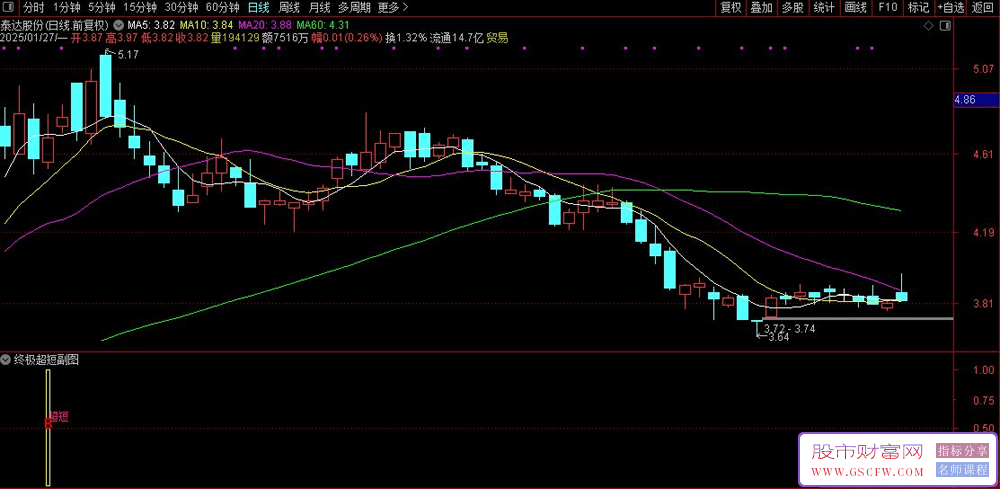Switch to 日线 daily chart
Viewport: 1000px width, 489px height.
[258, 8]
